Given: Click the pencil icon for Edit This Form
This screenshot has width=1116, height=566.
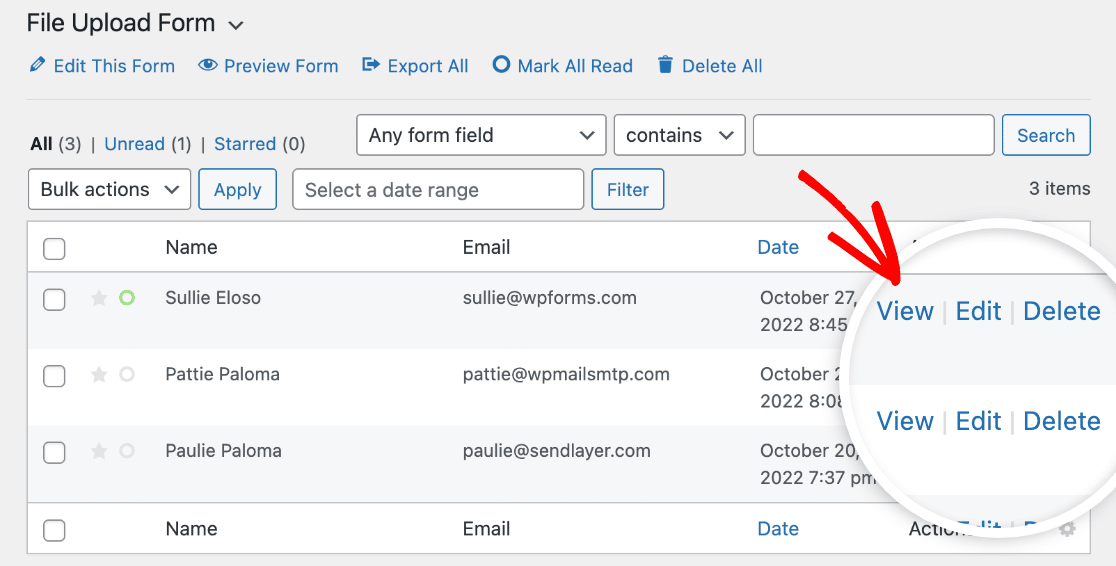Looking at the screenshot, I should tap(37, 66).
